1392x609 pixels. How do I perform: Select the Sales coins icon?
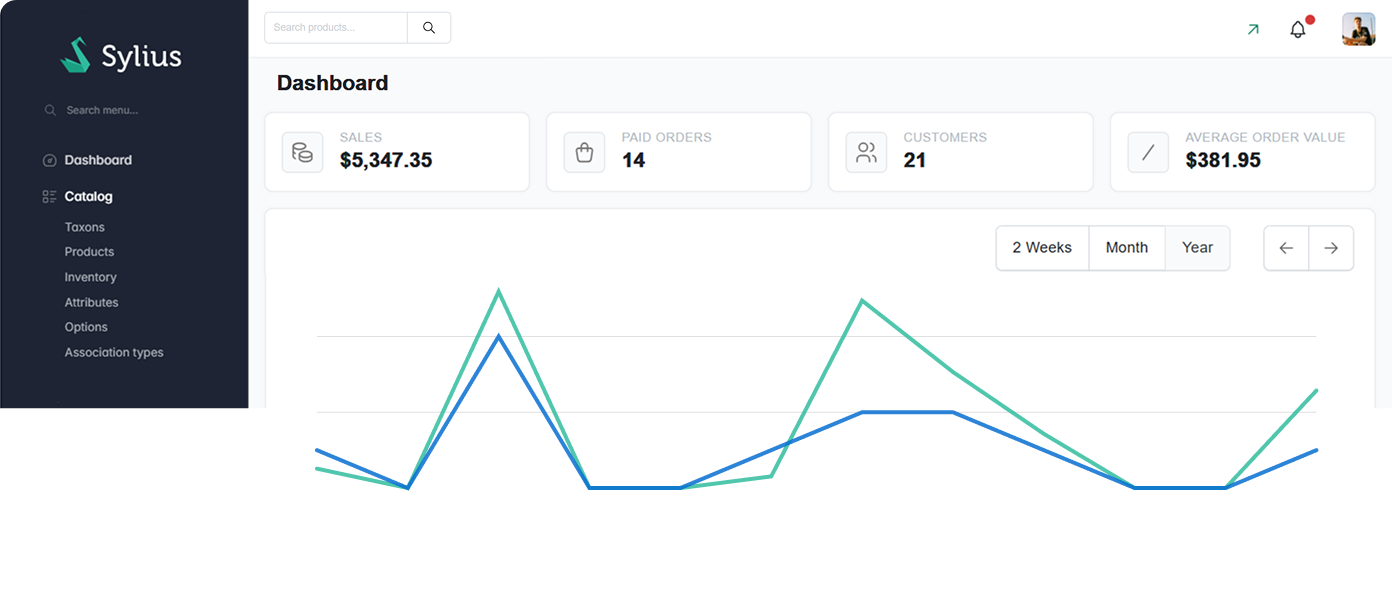coord(302,151)
